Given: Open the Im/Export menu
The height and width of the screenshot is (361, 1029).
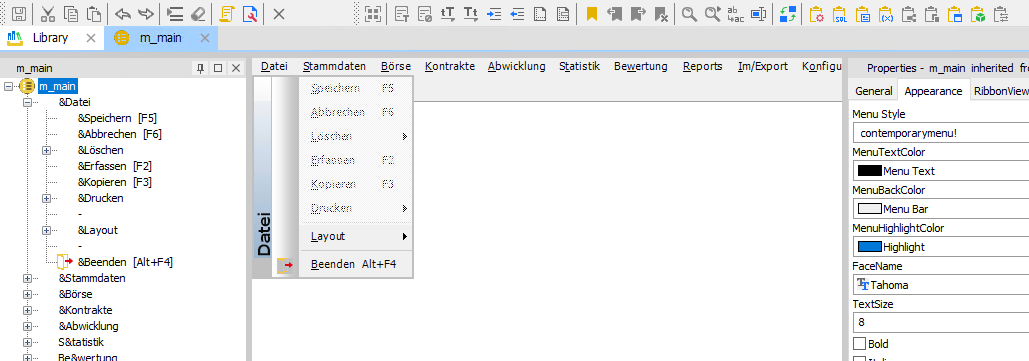Looking at the screenshot, I should [x=763, y=66].
